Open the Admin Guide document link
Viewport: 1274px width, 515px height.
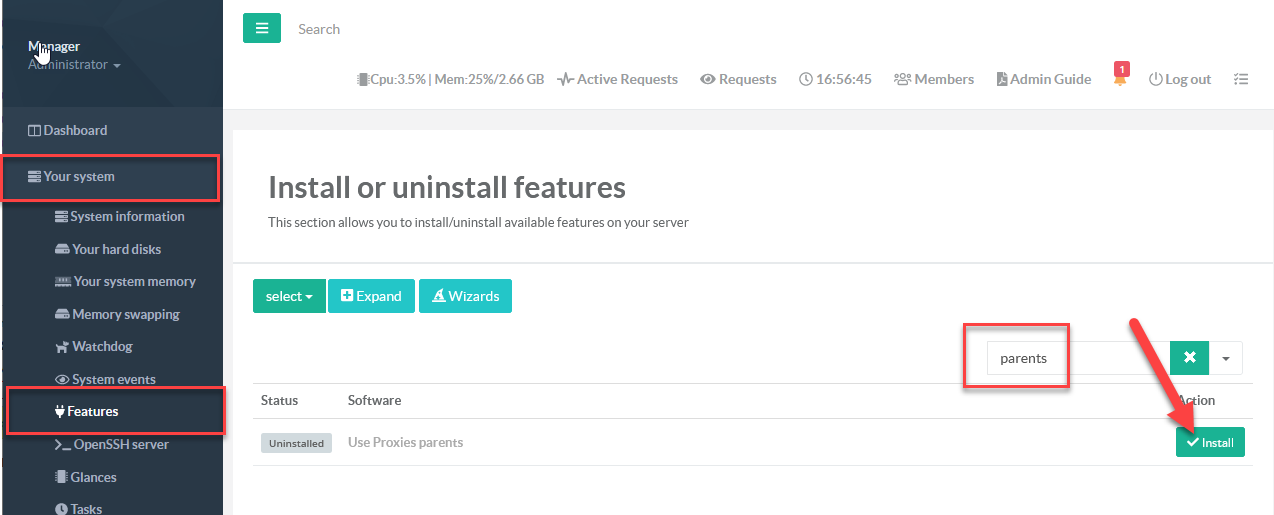[x=1044, y=79]
